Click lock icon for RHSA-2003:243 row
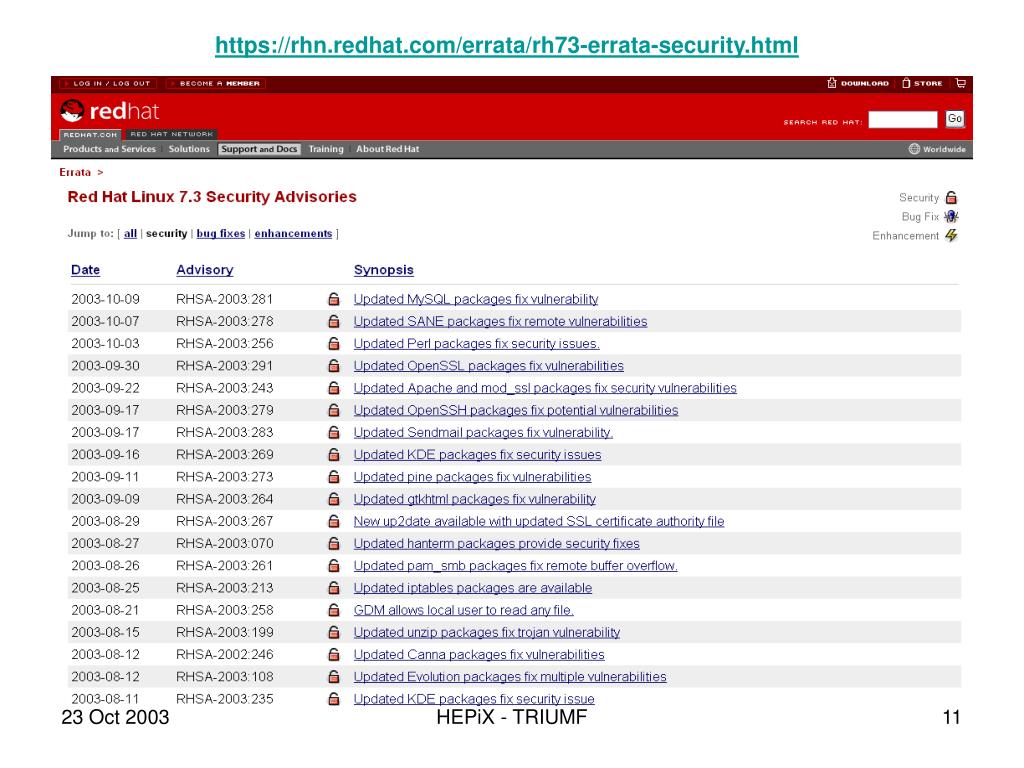This screenshot has height=768, width=1024. [x=334, y=388]
